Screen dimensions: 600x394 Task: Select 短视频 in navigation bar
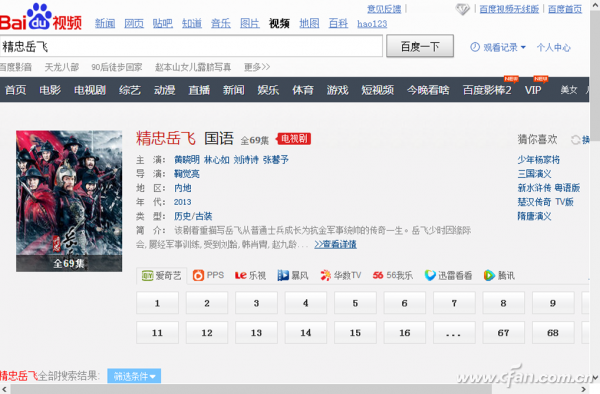pyautogui.click(x=378, y=90)
